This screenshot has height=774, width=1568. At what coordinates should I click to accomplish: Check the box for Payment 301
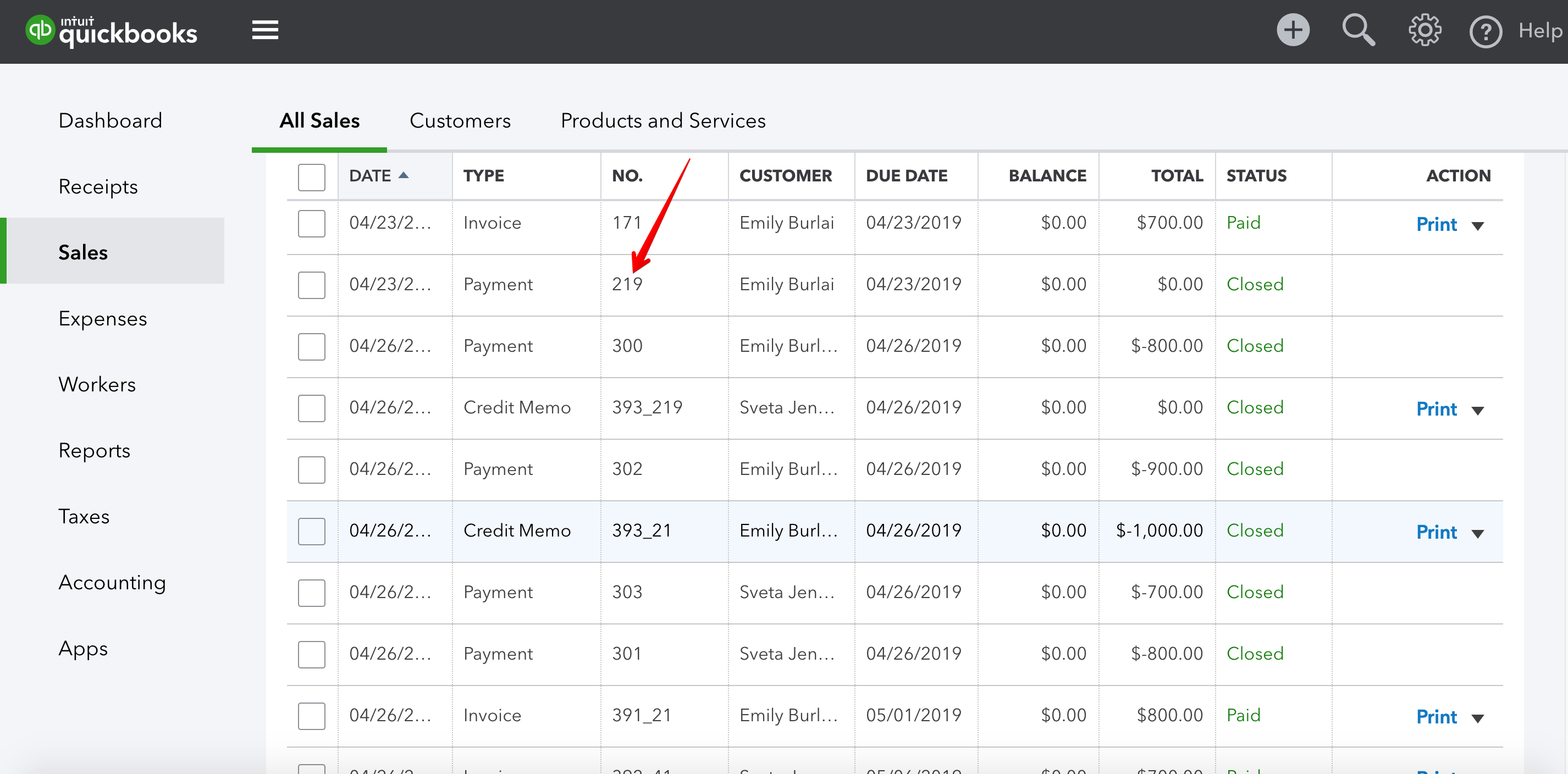pyautogui.click(x=312, y=654)
